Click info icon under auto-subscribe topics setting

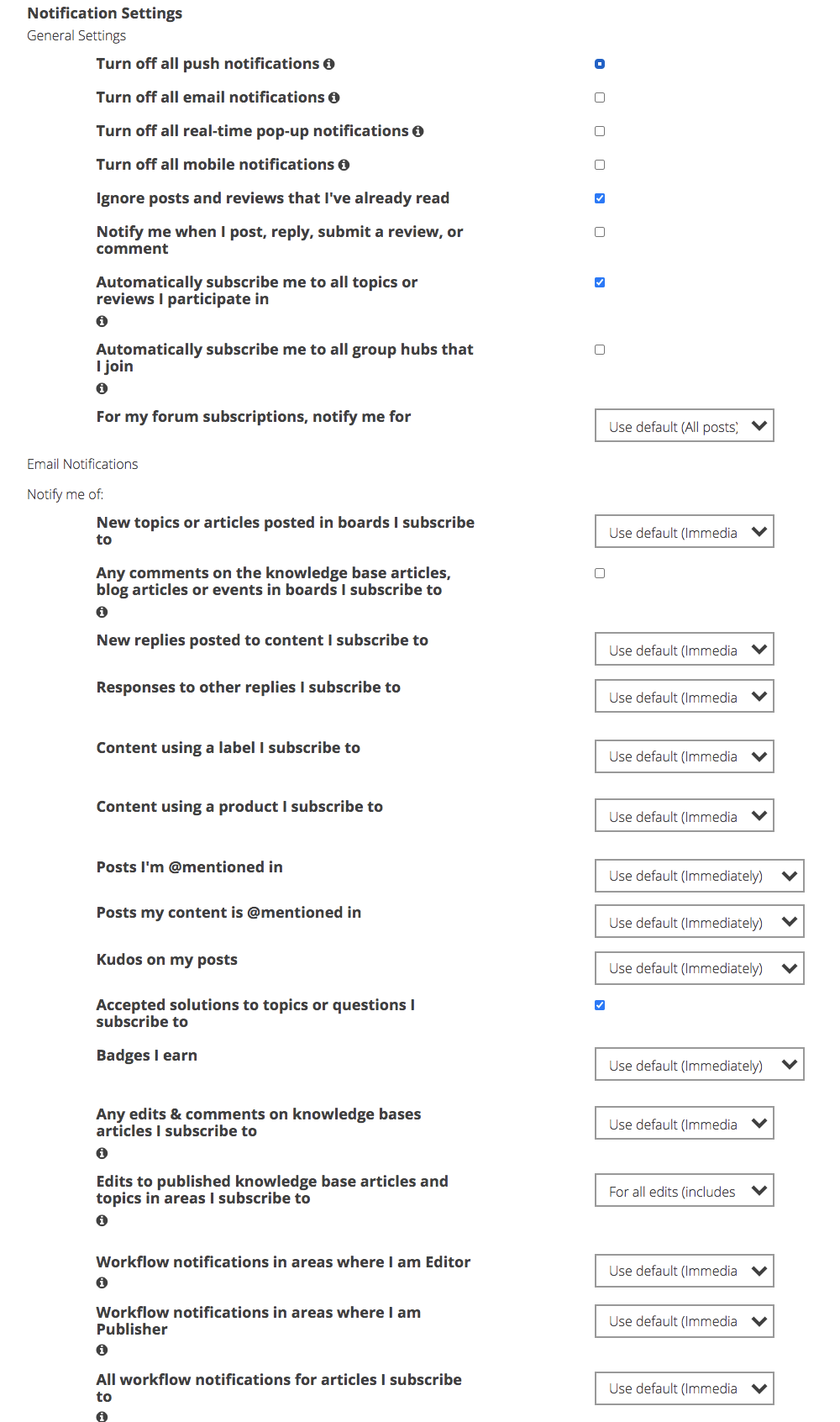102,321
